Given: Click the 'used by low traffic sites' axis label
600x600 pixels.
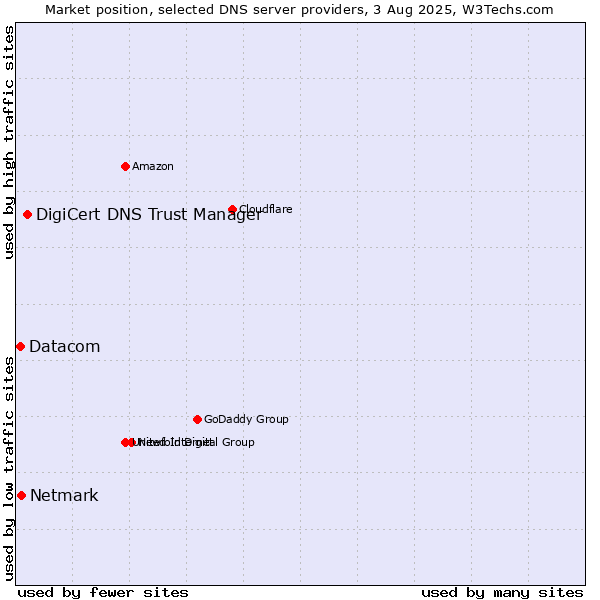Looking at the screenshot, I should (9, 470).
